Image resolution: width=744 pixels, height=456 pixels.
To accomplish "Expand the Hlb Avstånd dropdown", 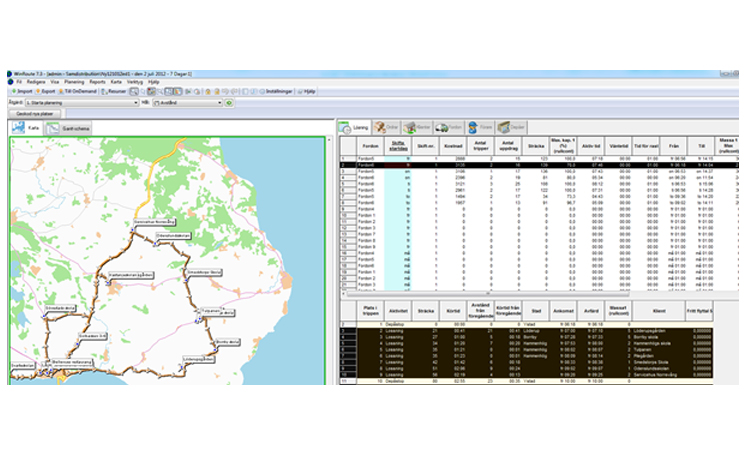I will coord(219,102).
